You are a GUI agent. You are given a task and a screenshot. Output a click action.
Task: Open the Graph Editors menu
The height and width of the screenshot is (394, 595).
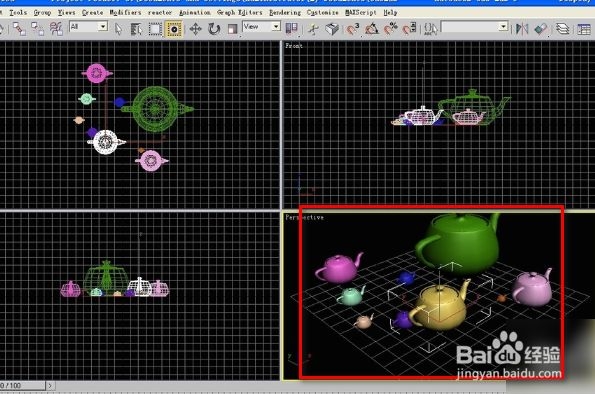(239, 13)
